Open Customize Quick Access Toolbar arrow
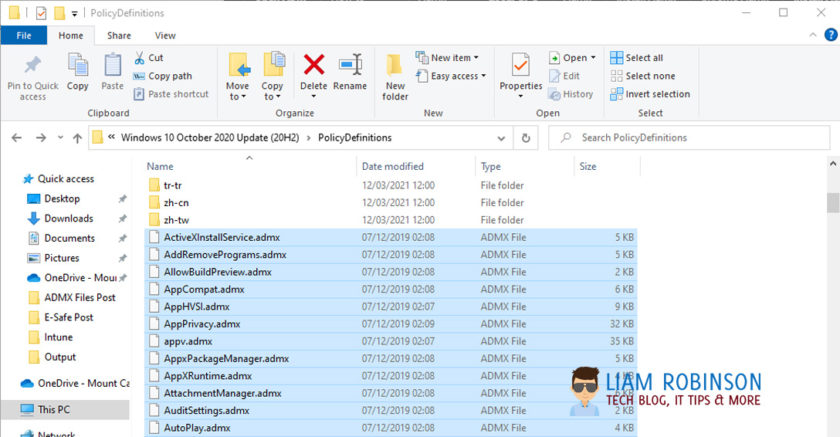 (74, 13)
